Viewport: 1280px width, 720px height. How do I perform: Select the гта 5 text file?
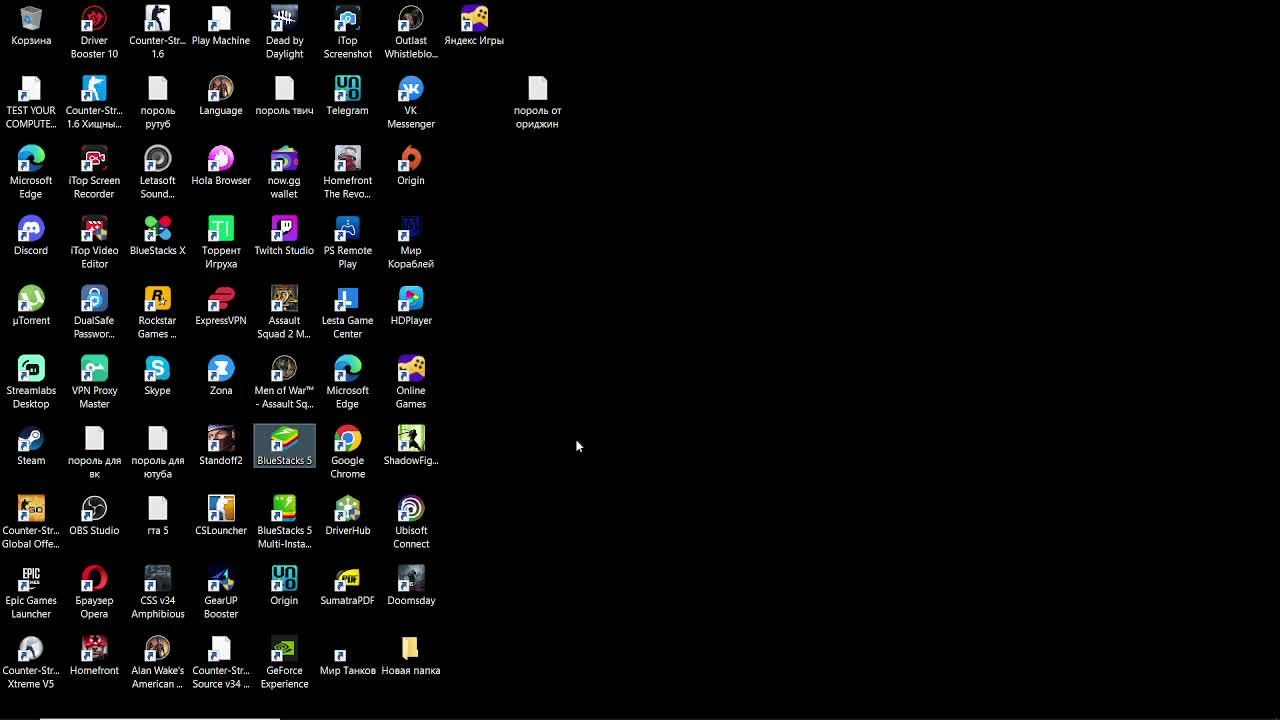pos(157,517)
